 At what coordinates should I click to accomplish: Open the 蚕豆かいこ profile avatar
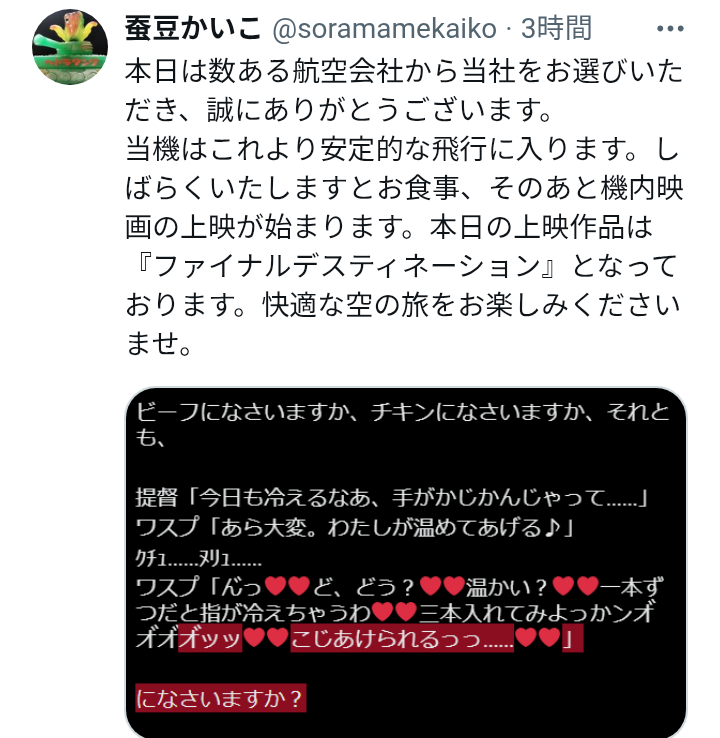(70, 47)
